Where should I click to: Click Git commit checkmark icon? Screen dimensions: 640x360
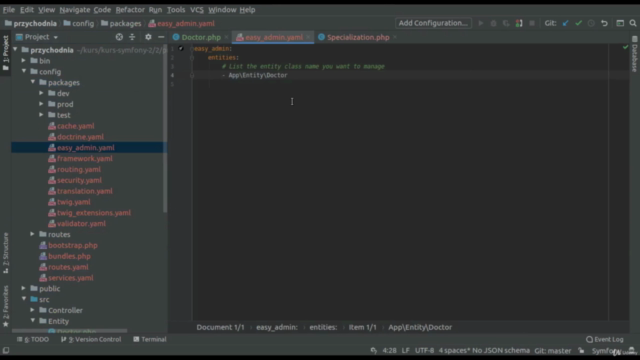tap(578, 23)
